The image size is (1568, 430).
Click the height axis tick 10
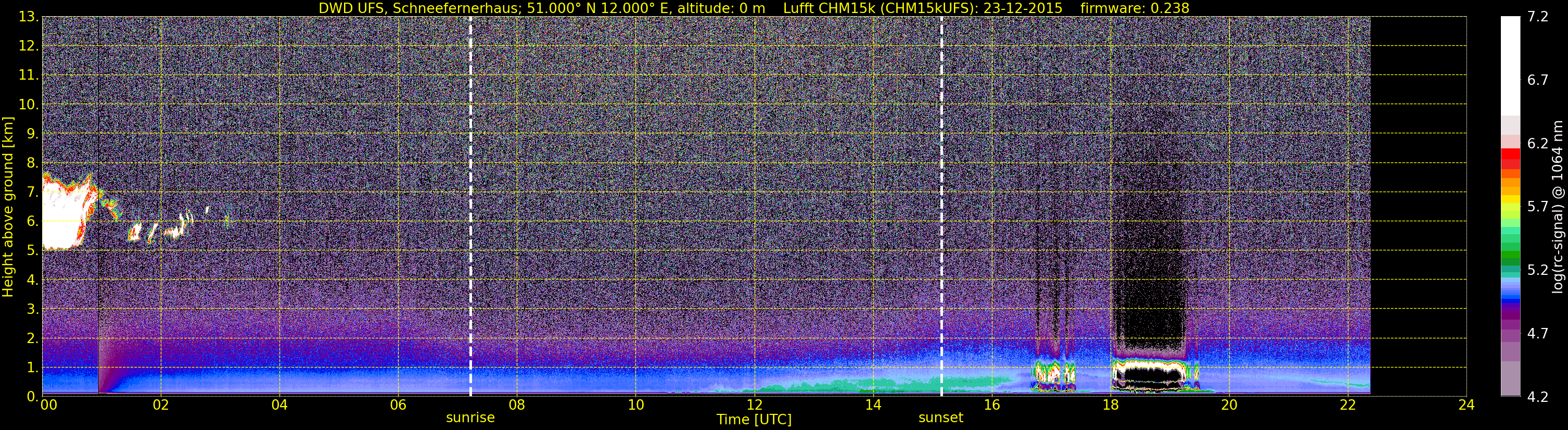pyautogui.click(x=28, y=105)
